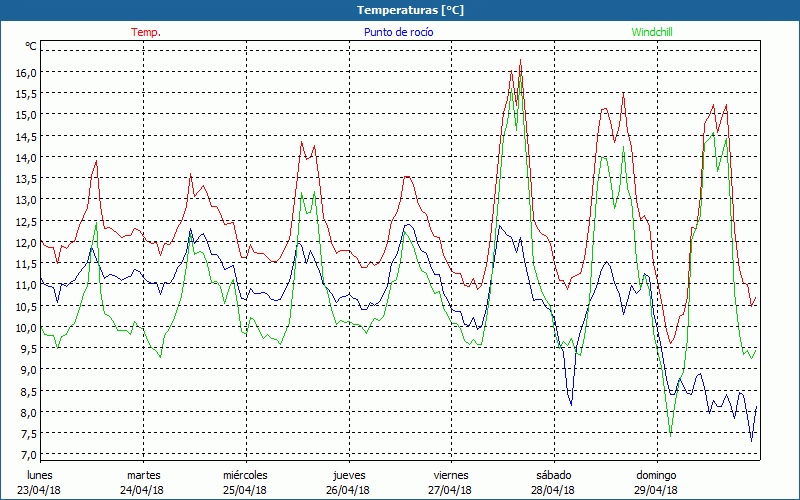This screenshot has height=500, width=800.
Task: Select the 10,0 tick label on the y-axis
Action: tap(25, 327)
